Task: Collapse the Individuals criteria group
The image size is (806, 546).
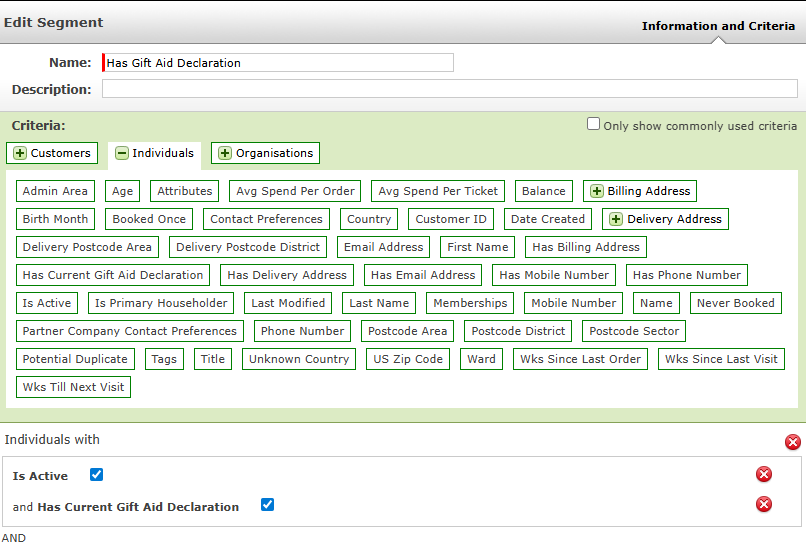Action: tap(122, 154)
